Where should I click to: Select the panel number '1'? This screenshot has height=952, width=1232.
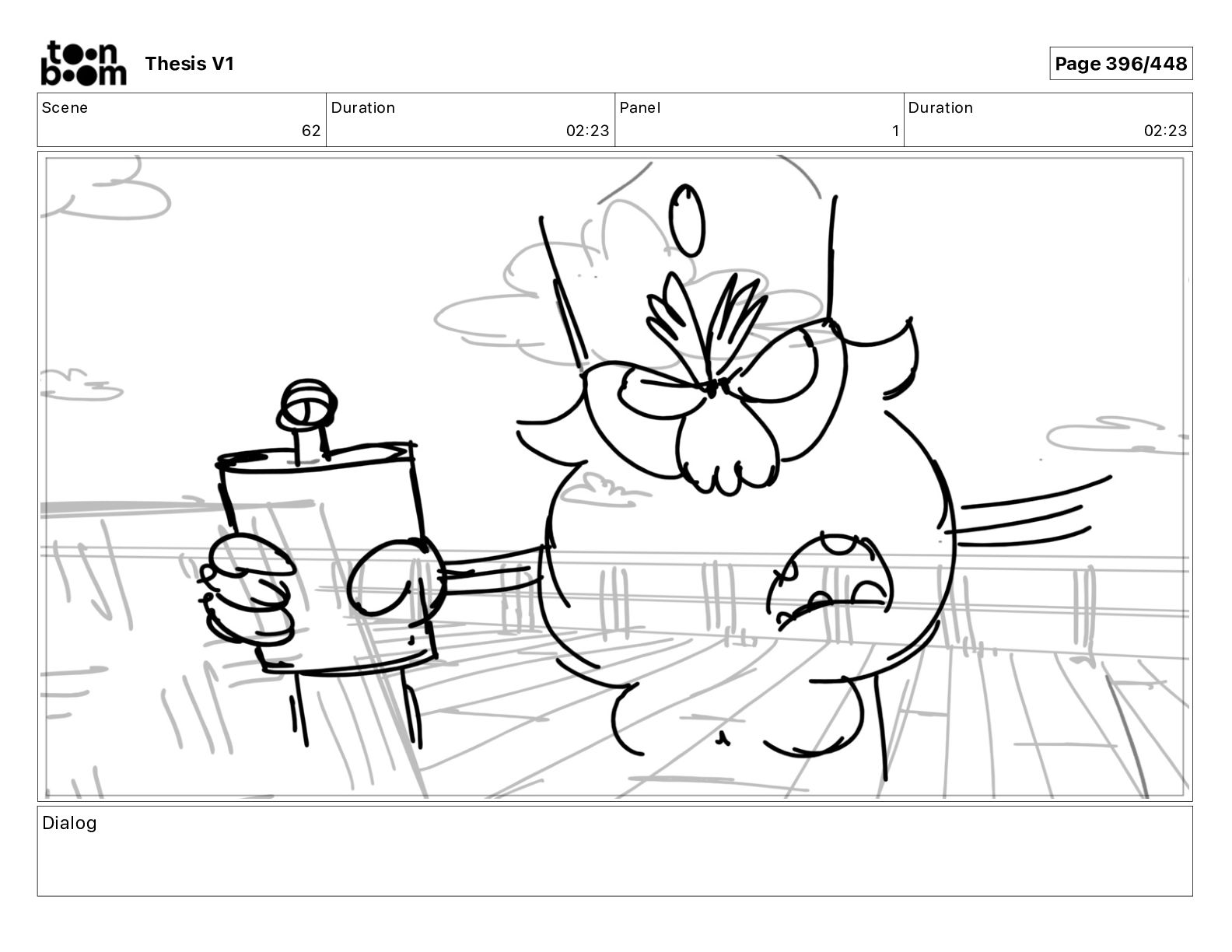pos(895,131)
